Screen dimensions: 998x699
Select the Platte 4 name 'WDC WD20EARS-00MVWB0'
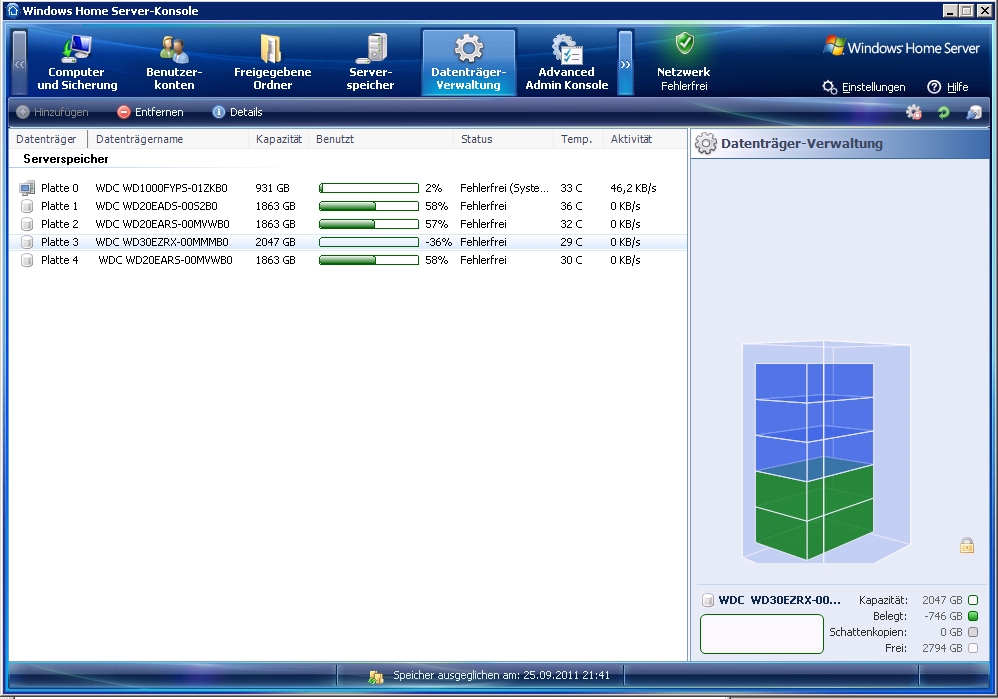click(x=165, y=260)
